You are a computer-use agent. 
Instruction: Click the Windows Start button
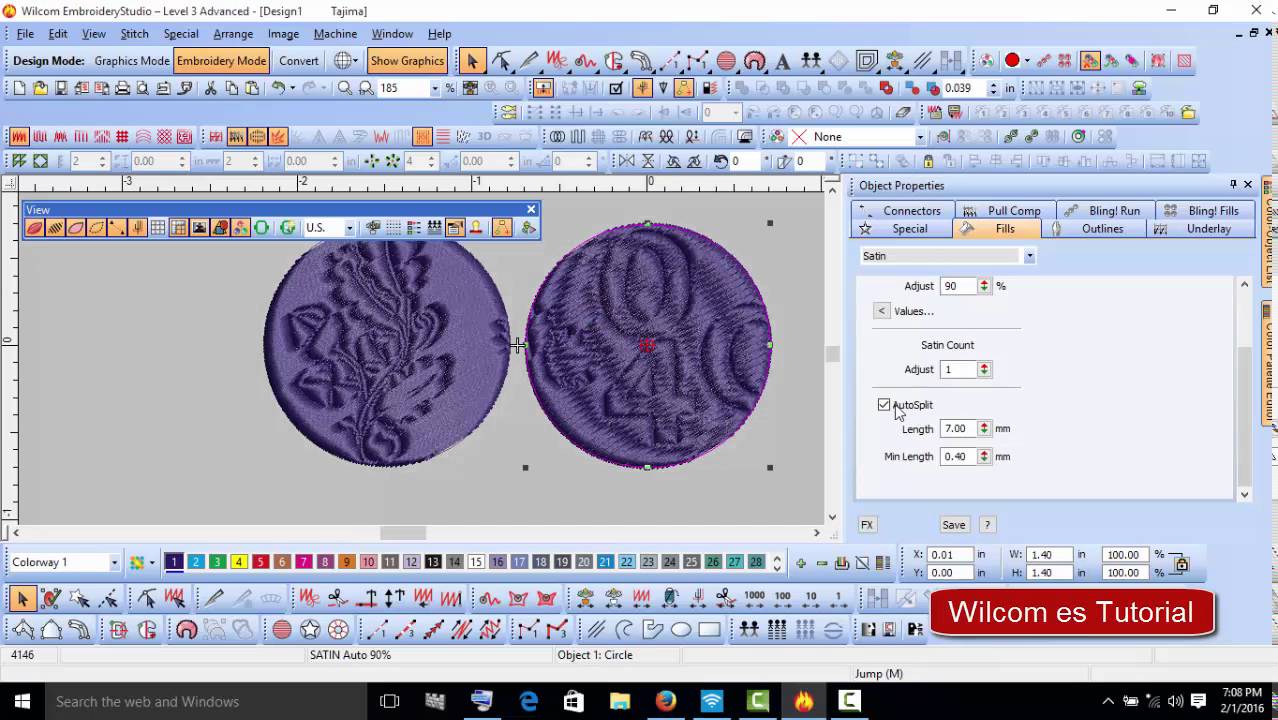pyautogui.click(x=22, y=702)
